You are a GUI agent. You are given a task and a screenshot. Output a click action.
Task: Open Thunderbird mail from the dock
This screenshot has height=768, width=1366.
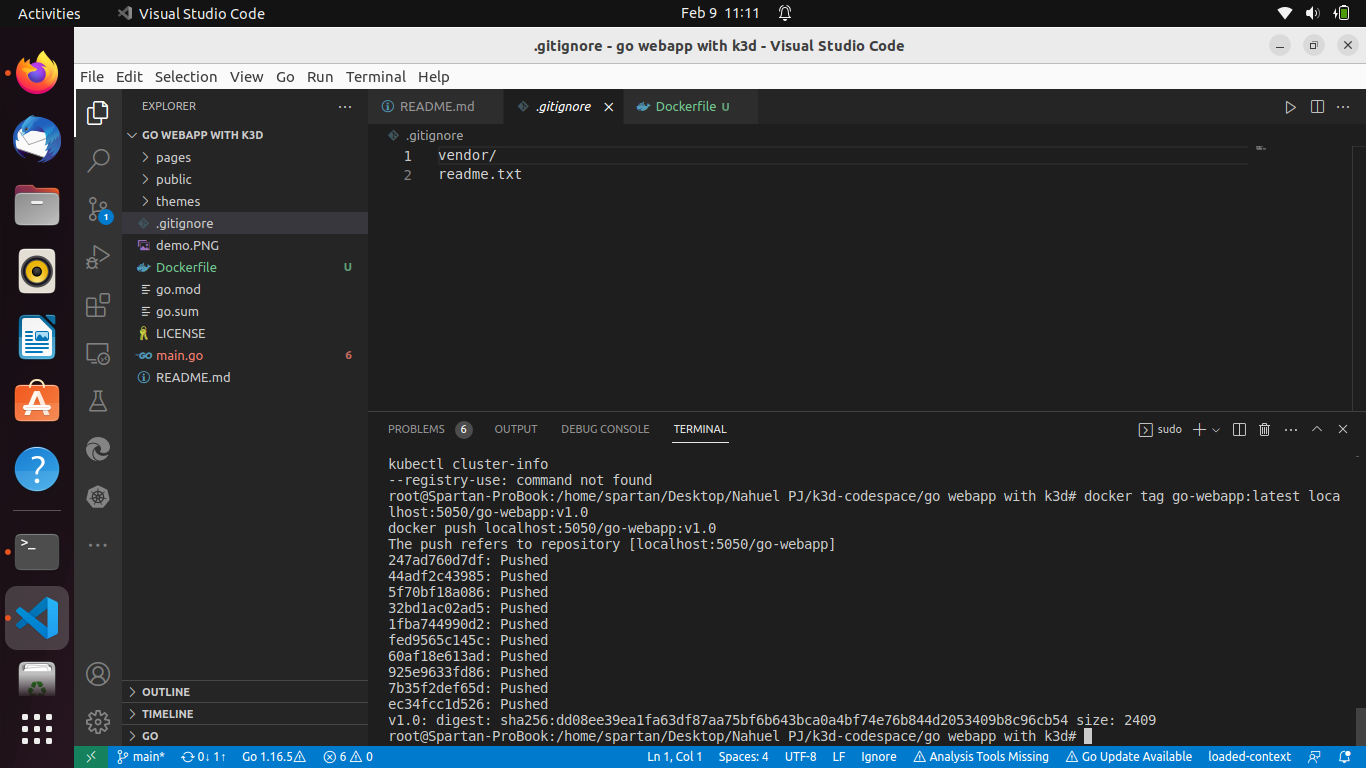37,139
